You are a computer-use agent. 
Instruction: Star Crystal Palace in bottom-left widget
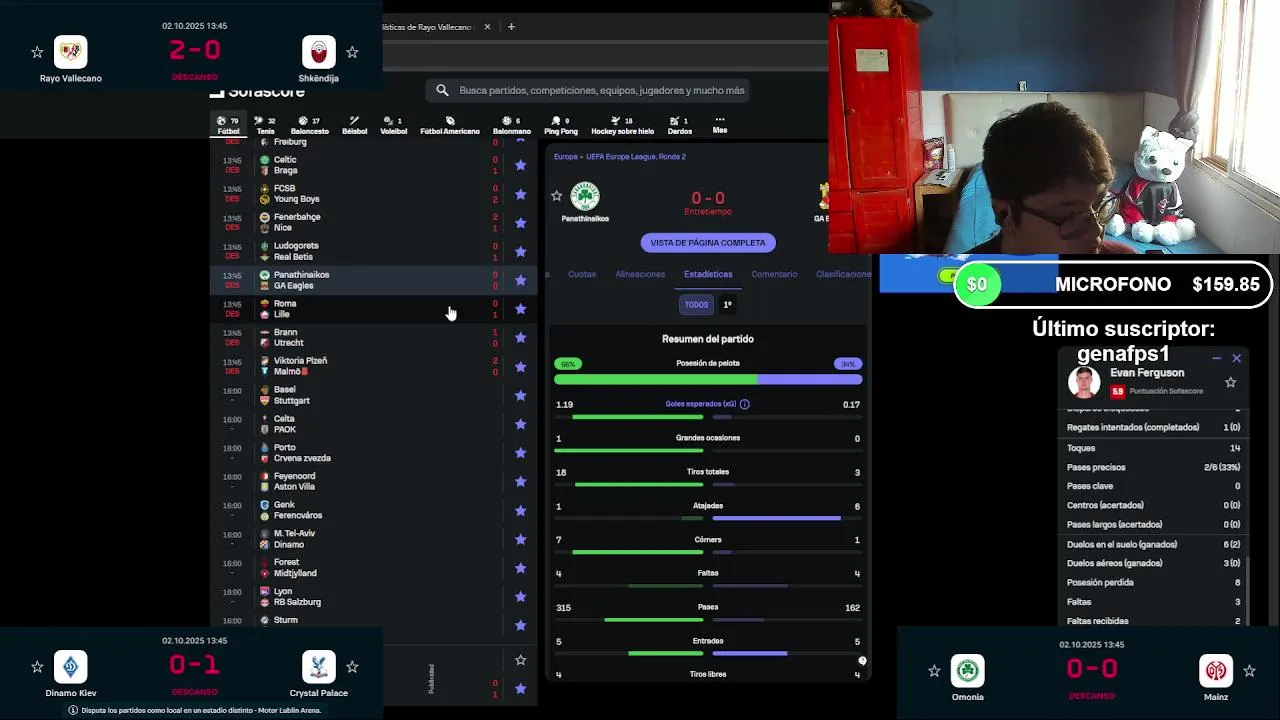tap(352, 666)
